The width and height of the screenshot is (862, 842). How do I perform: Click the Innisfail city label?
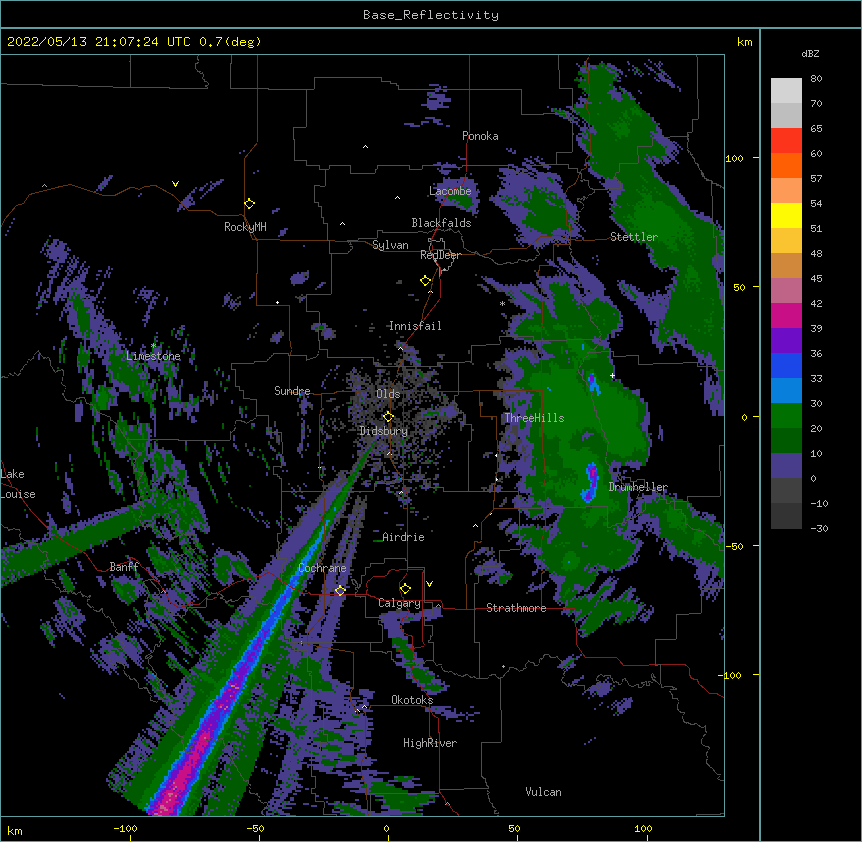[415, 326]
